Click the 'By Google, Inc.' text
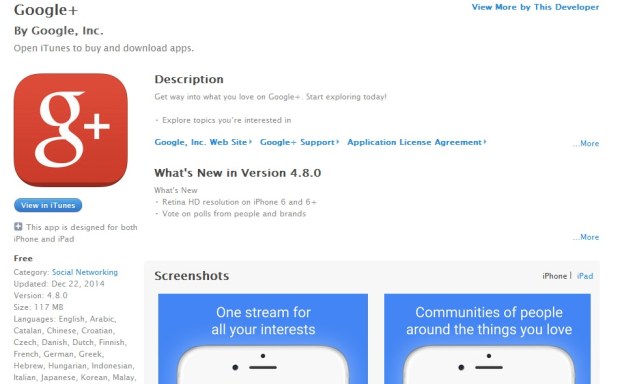 tap(59, 31)
